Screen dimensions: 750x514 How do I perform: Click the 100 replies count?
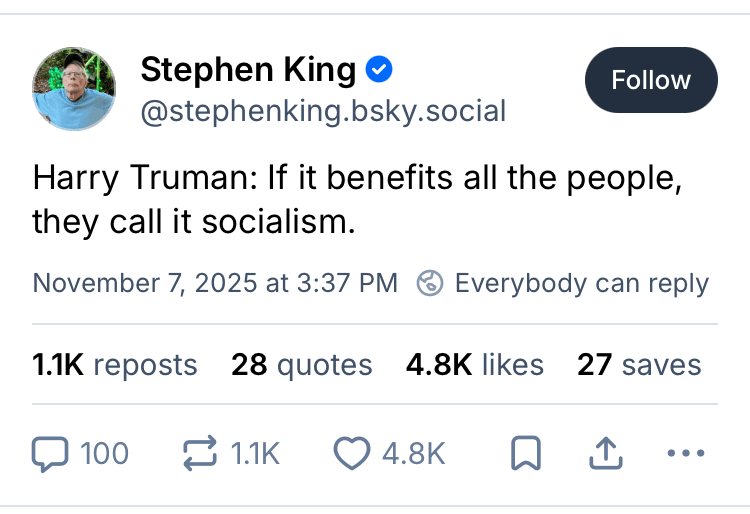pyautogui.click(x=104, y=454)
